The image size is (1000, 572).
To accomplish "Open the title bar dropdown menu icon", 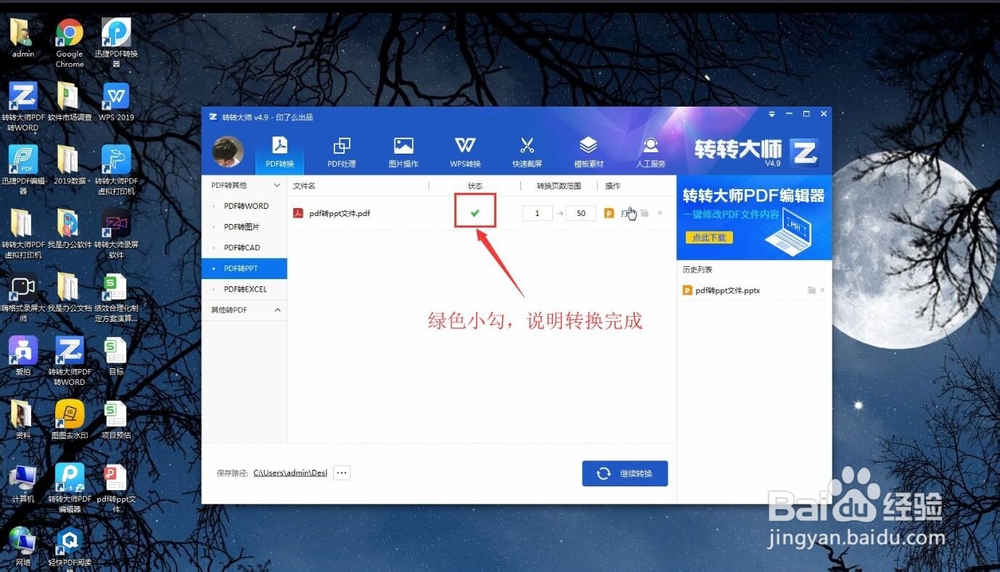I will (x=772, y=114).
